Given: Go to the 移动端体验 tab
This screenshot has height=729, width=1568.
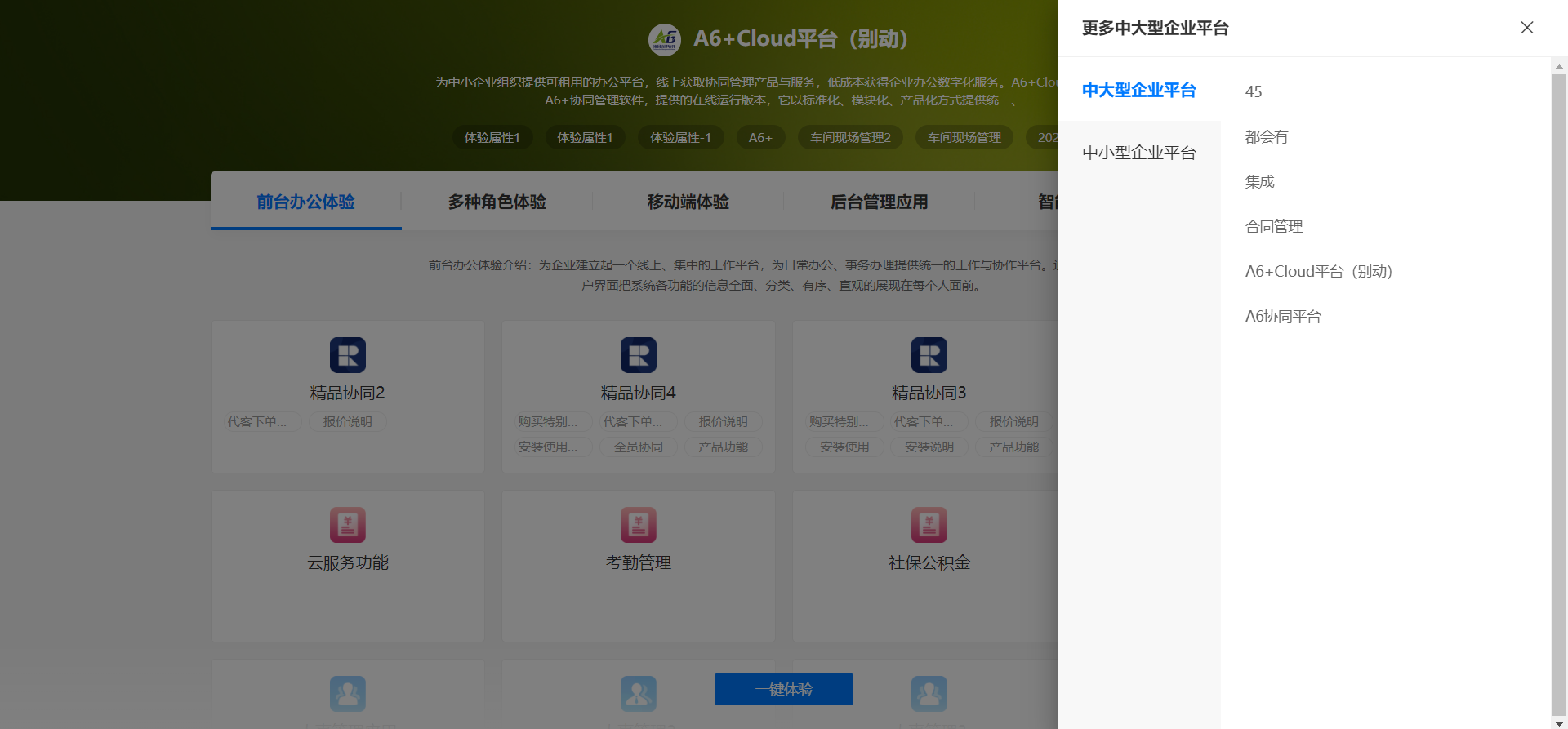Looking at the screenshot, I should point(688,202).
